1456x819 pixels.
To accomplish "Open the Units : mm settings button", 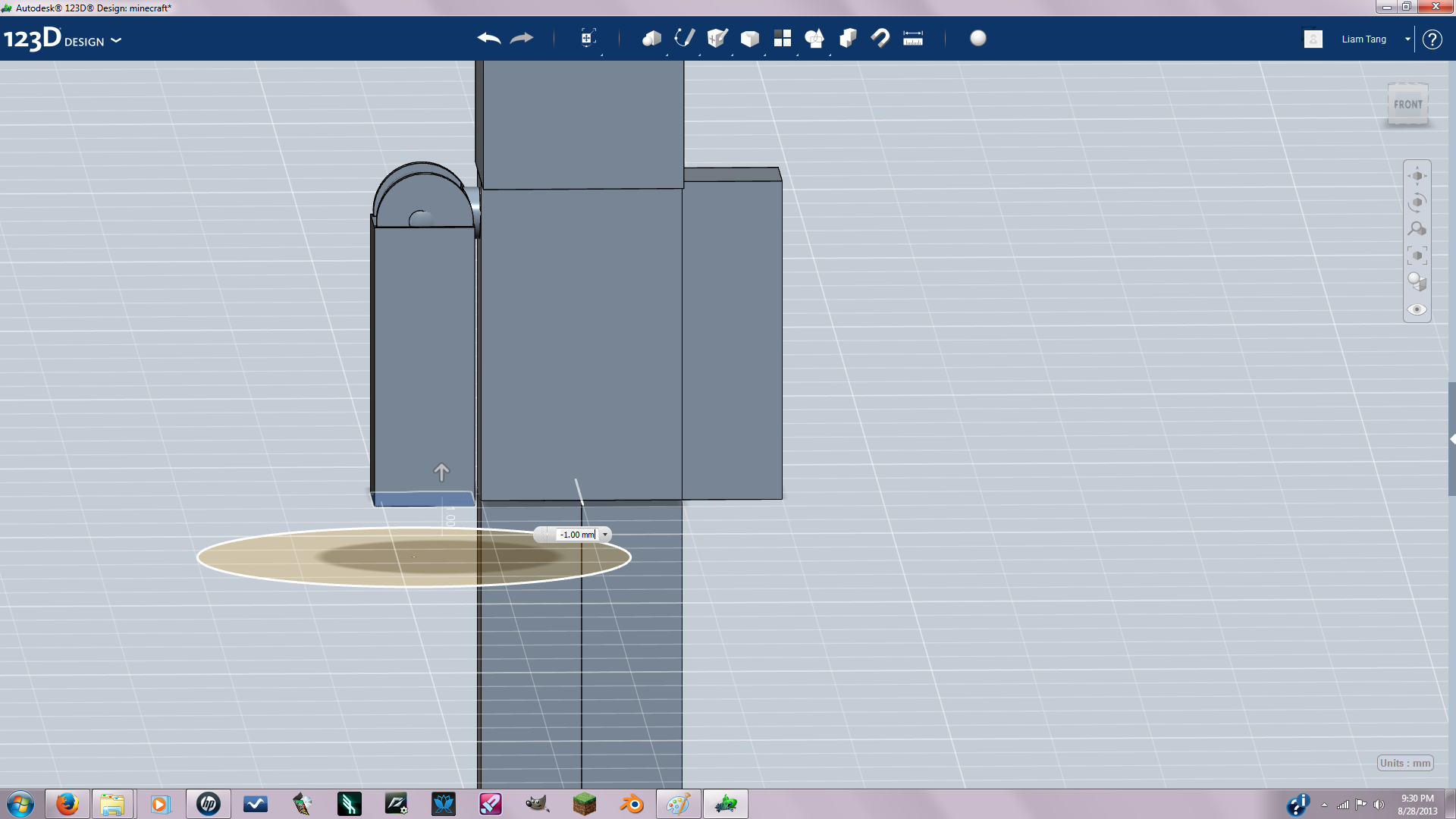I will [1405, 763].
